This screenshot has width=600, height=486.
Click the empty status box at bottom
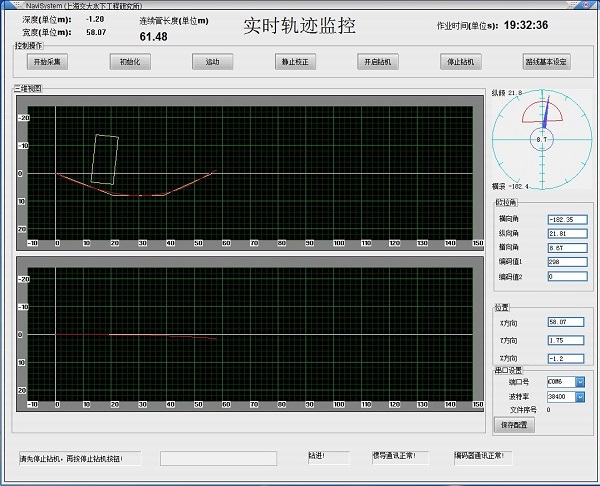tap(218, 458)
